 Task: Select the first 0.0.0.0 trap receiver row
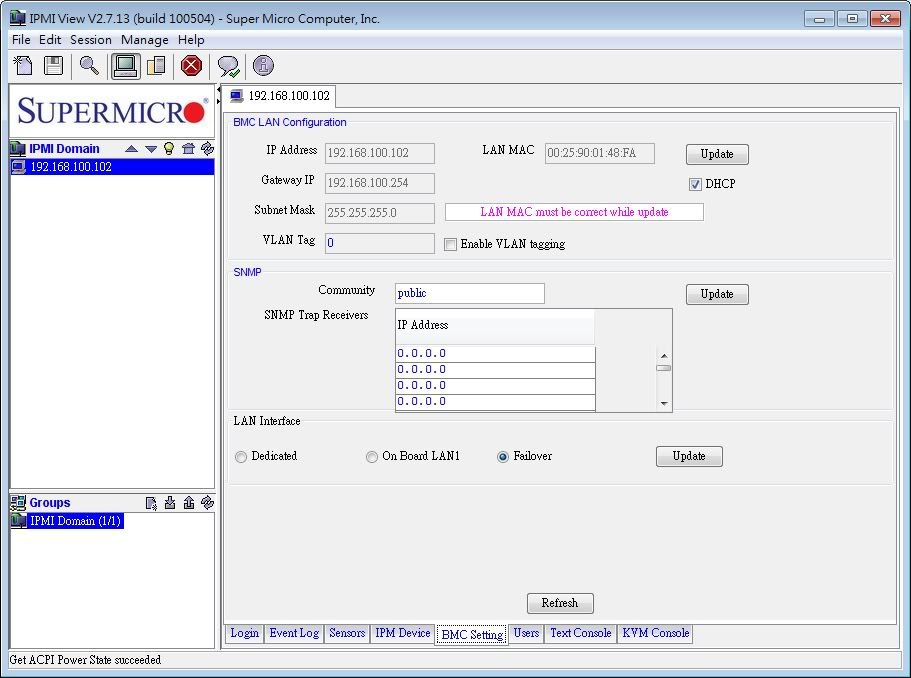coord(495,354)
